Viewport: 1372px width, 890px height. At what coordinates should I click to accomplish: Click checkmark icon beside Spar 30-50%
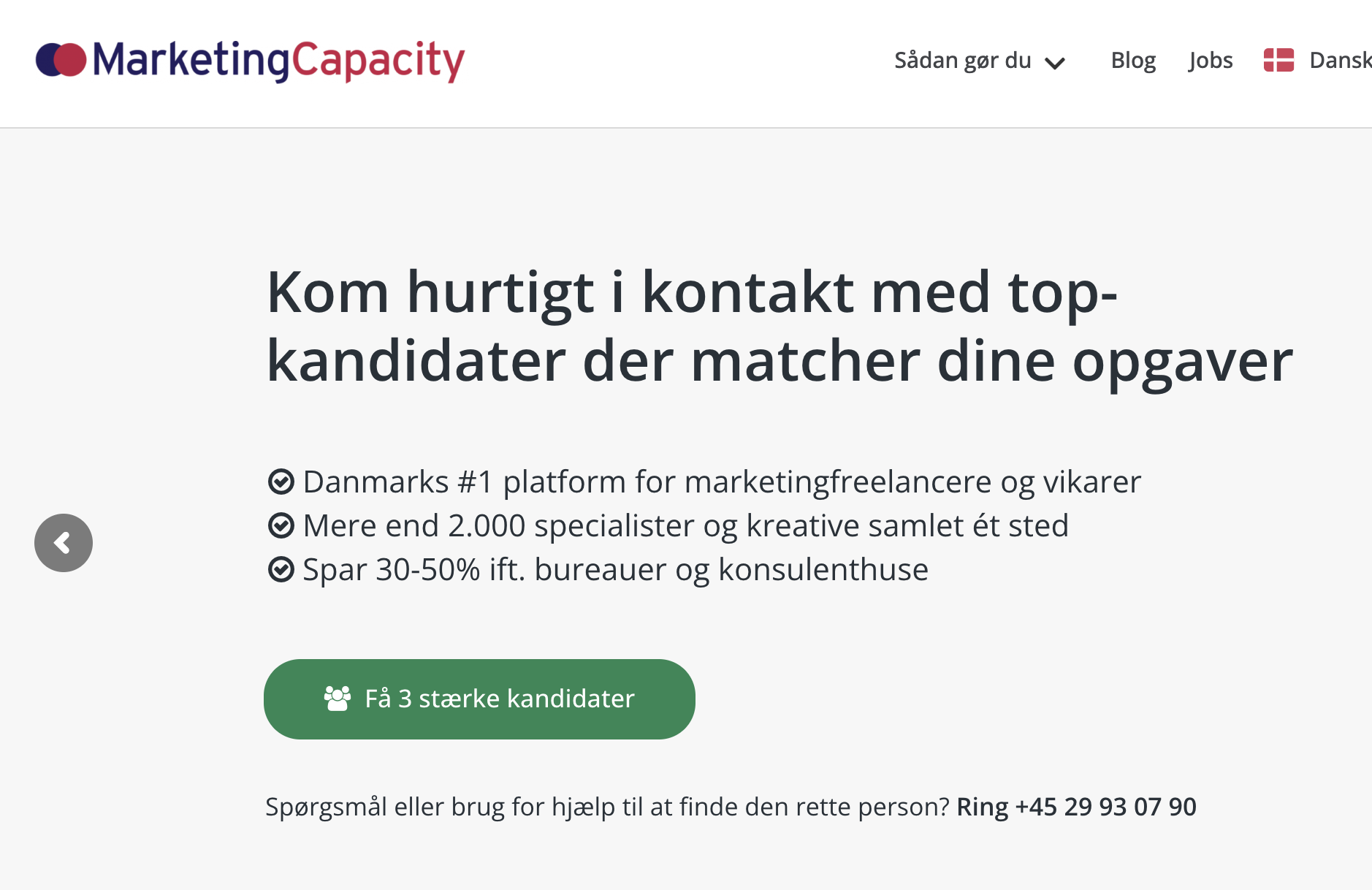coord(281,569)
